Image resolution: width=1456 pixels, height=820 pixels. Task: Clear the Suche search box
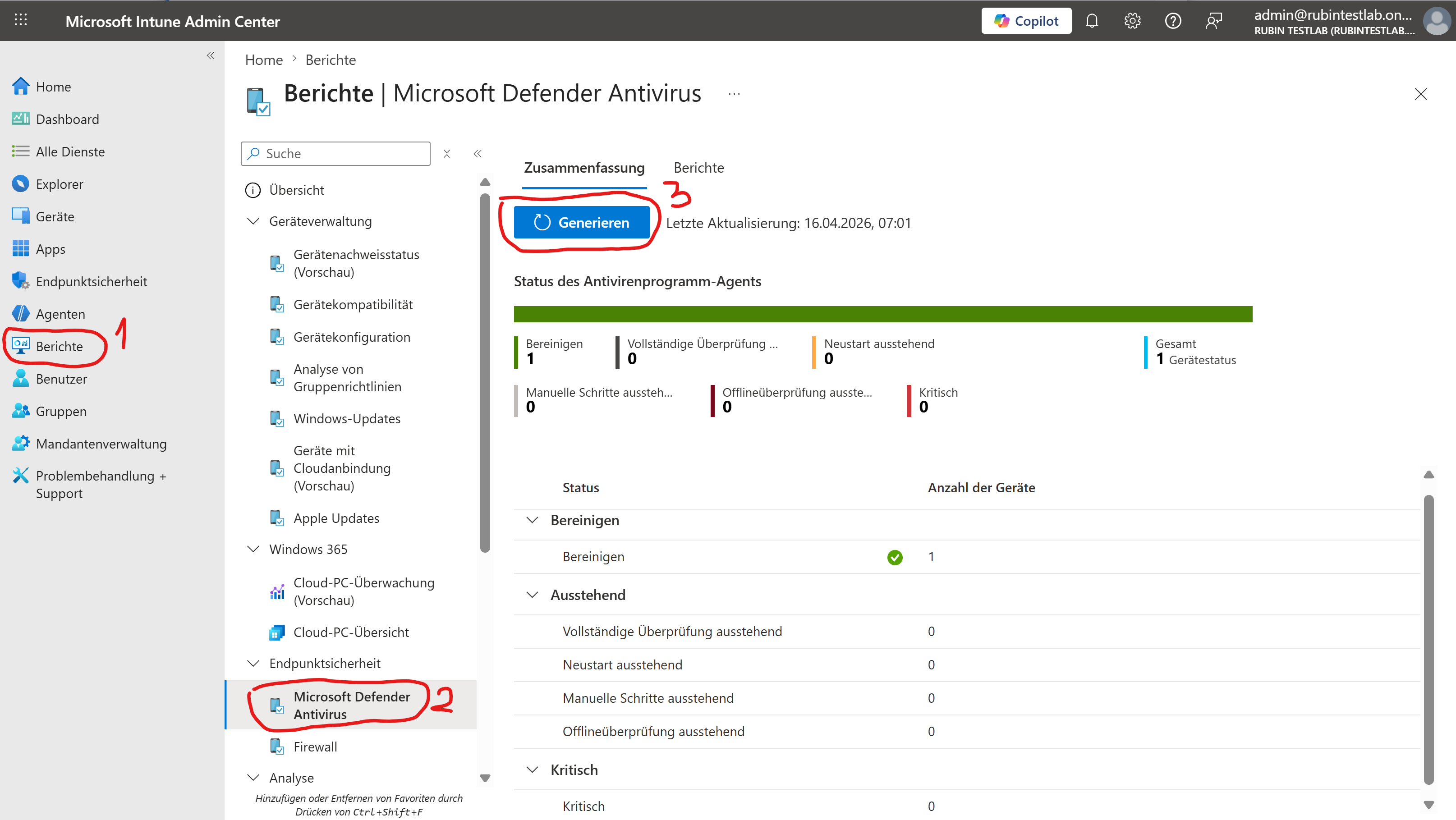point(446,154)
